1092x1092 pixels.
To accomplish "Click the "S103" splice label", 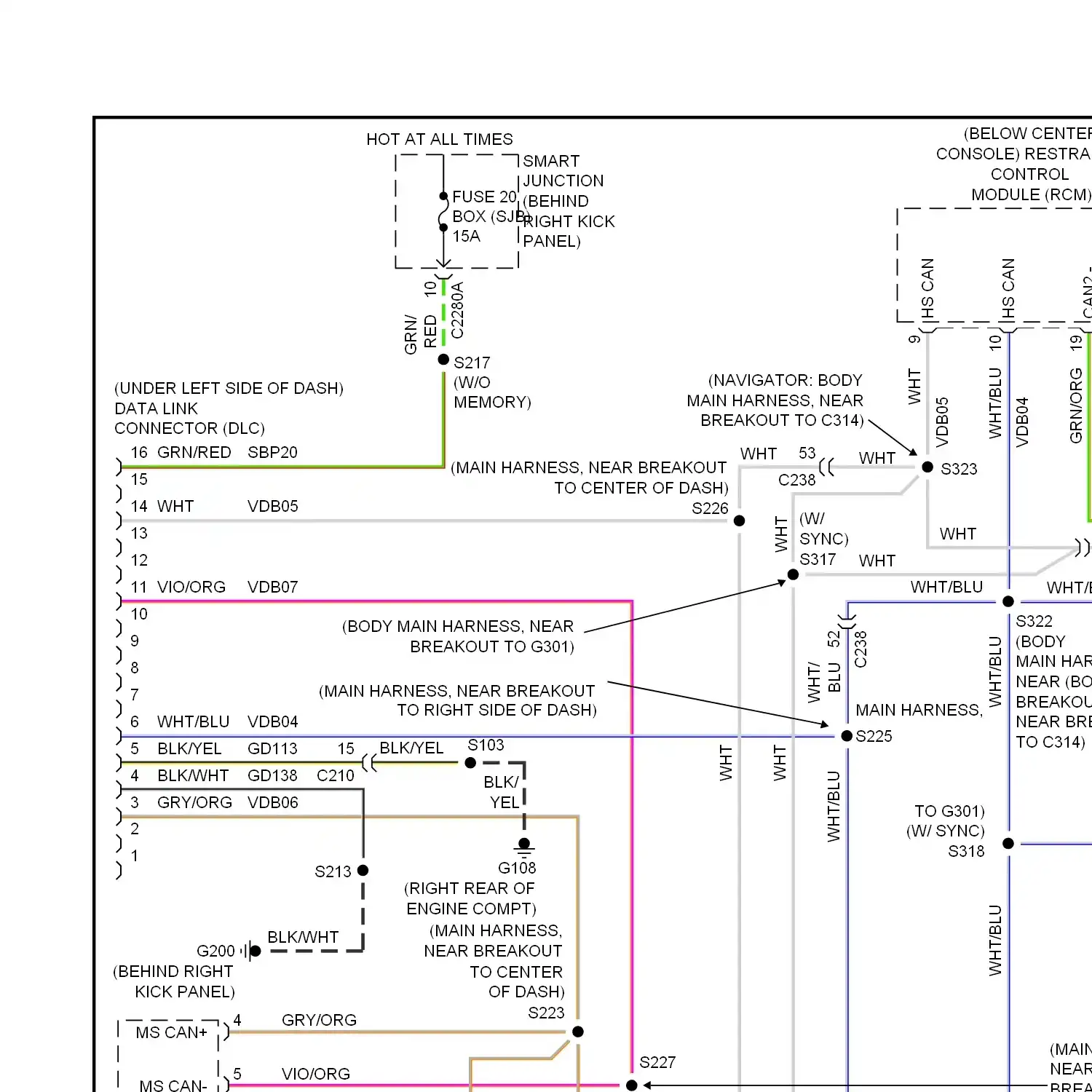I will [x=486, y=745].
